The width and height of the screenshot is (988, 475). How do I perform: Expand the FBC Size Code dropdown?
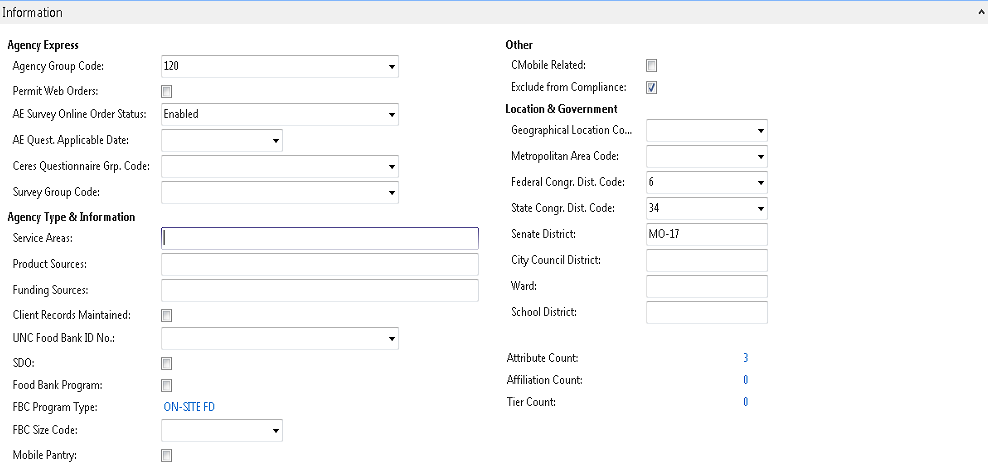click(275, 431)
